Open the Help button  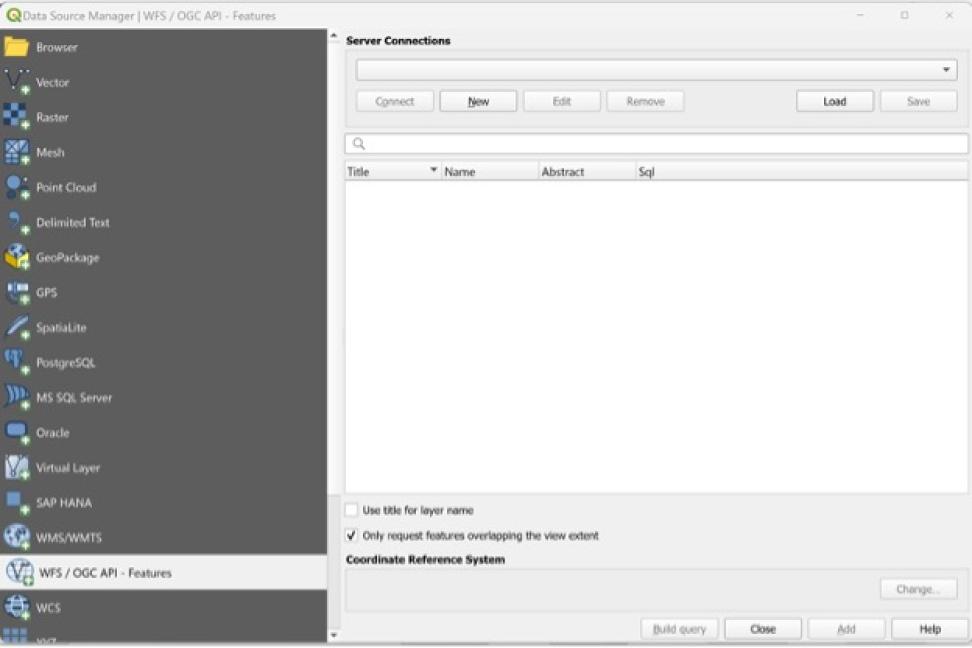coord(930,629)
